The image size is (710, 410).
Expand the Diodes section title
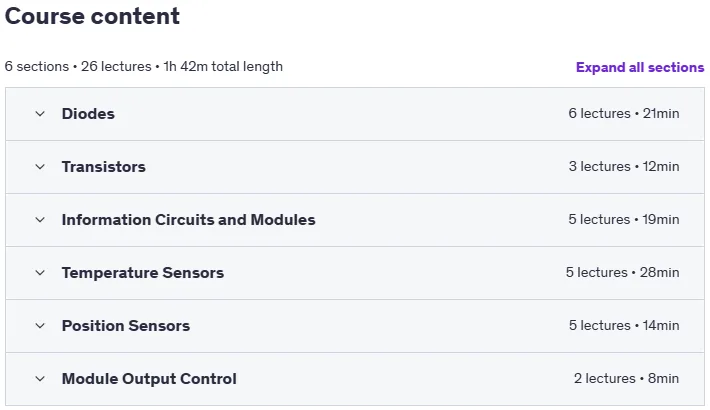[88, 114]
